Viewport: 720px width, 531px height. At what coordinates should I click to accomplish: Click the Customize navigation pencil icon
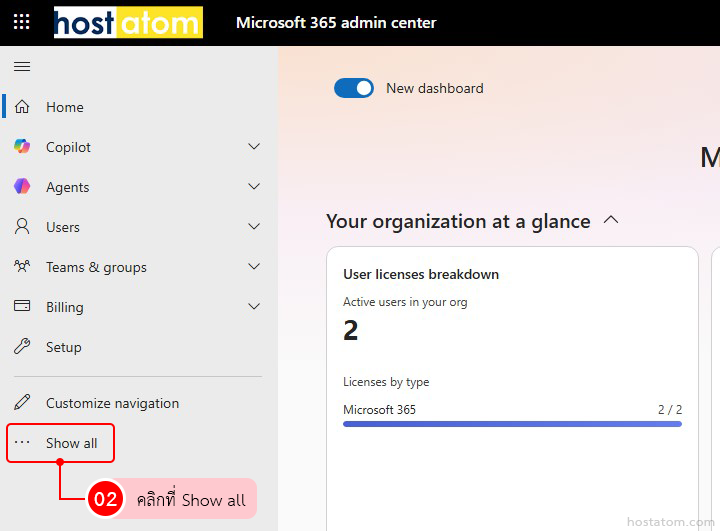tap(22, 402)
